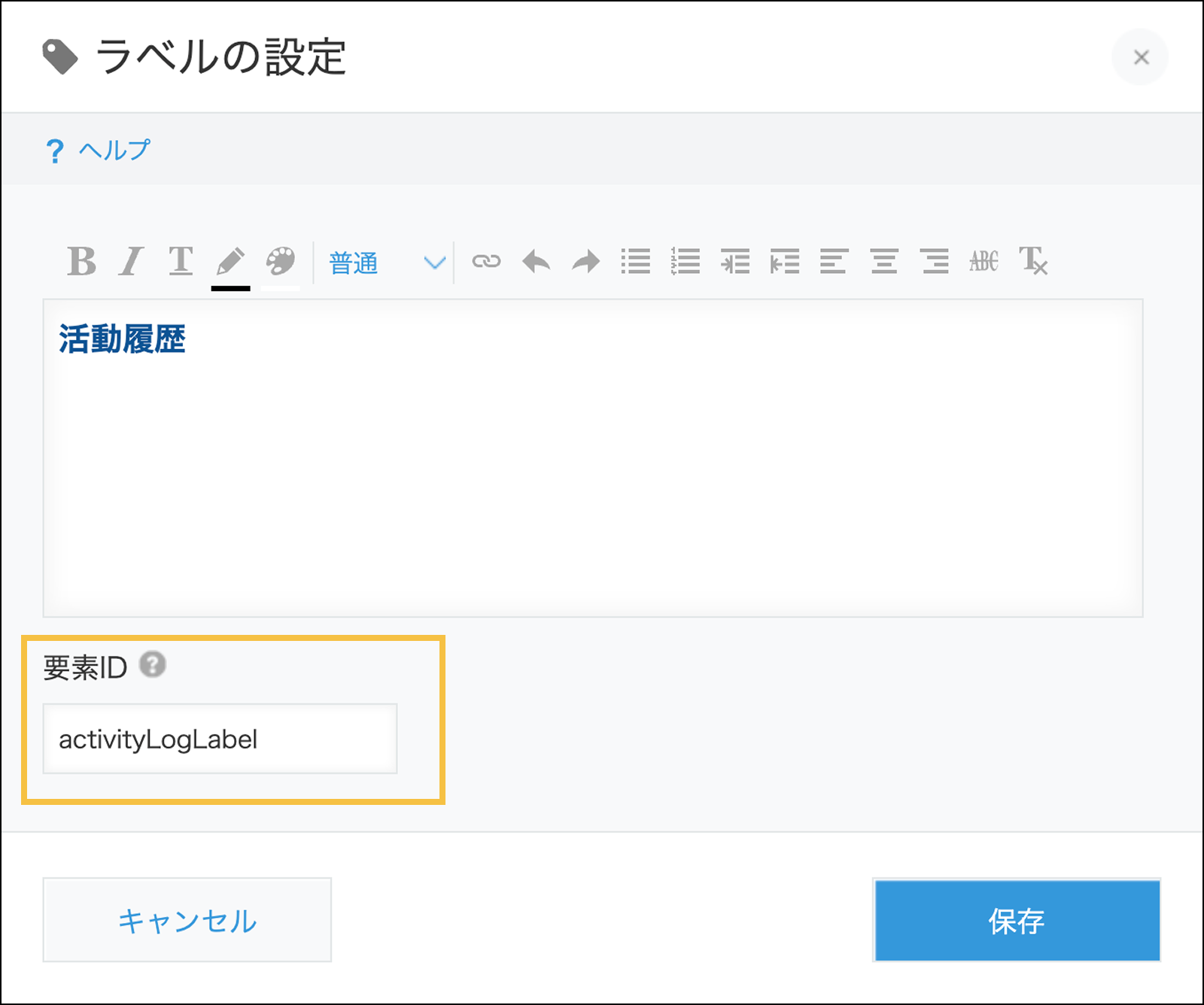This screenshot has width=1204, height=1005.
Task: Apply strikethrough formatting
Action: click(x=984, y=262)
